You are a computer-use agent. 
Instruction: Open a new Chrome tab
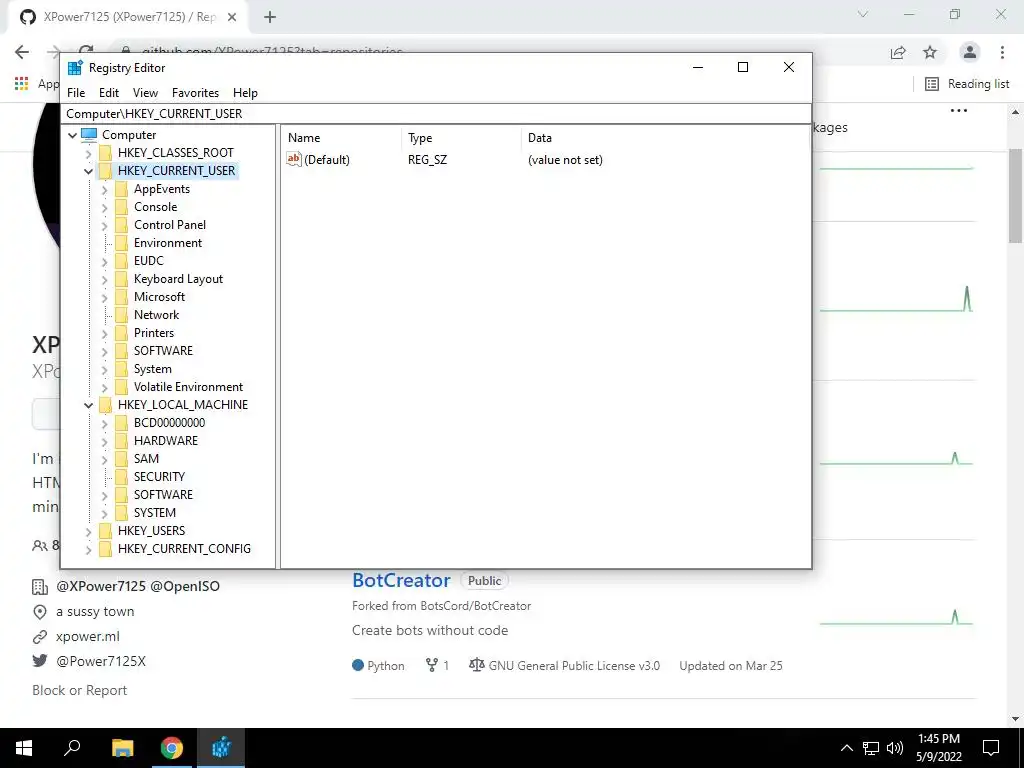point(270,18)
